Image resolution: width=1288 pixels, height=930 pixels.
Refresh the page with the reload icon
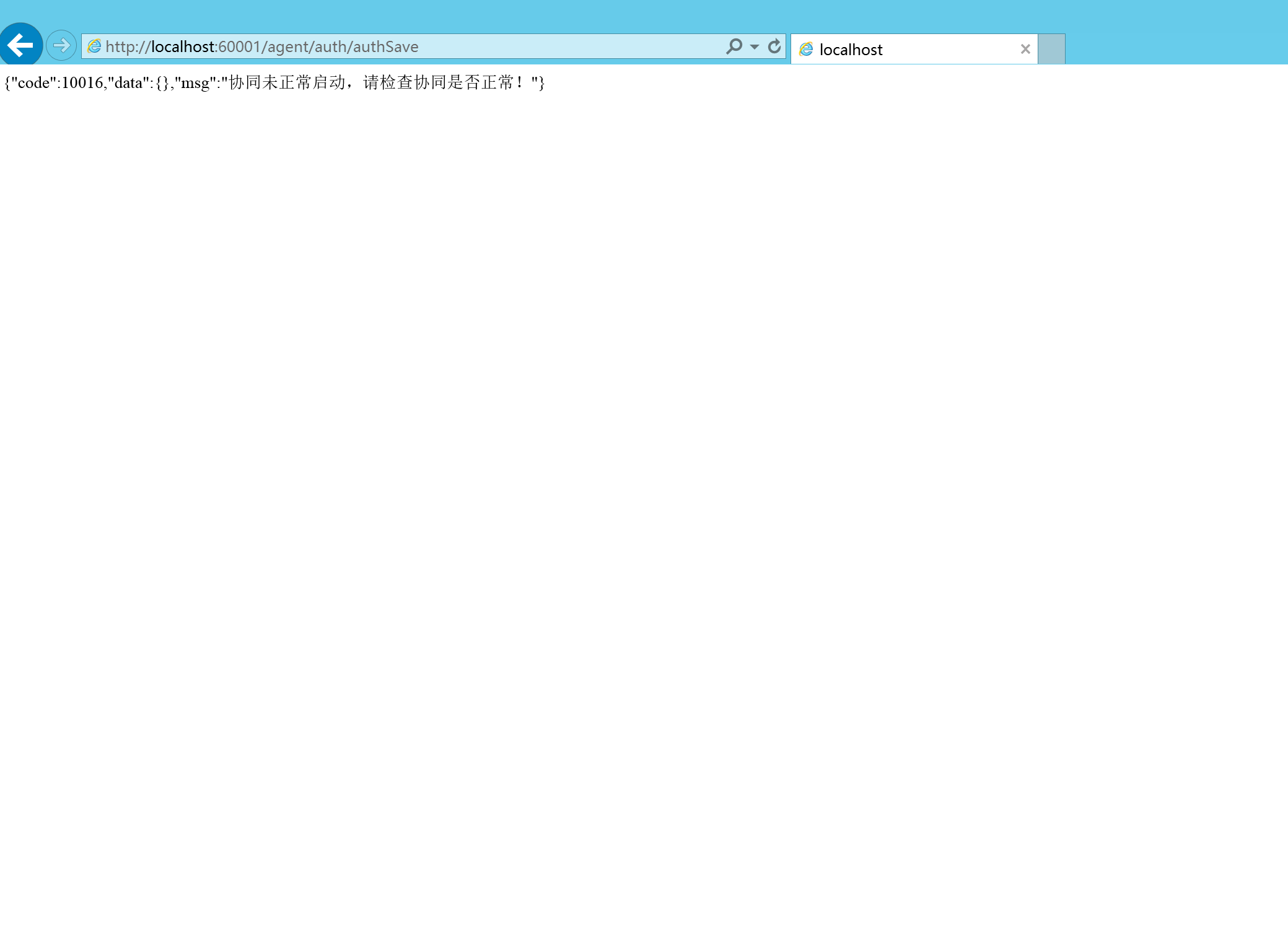click(x=774, y=46)
